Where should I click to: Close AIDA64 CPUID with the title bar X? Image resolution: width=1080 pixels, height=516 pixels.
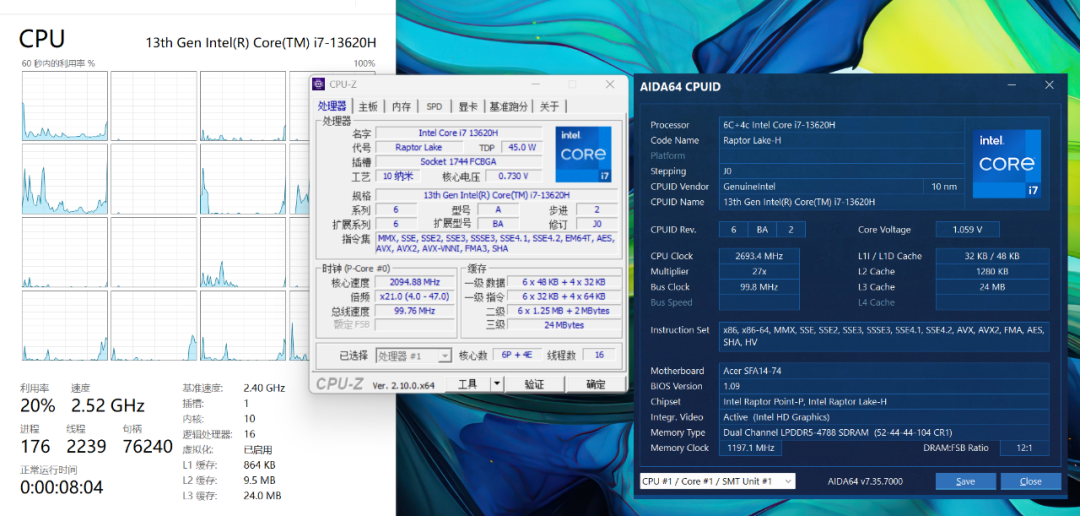coord(1049,85)
